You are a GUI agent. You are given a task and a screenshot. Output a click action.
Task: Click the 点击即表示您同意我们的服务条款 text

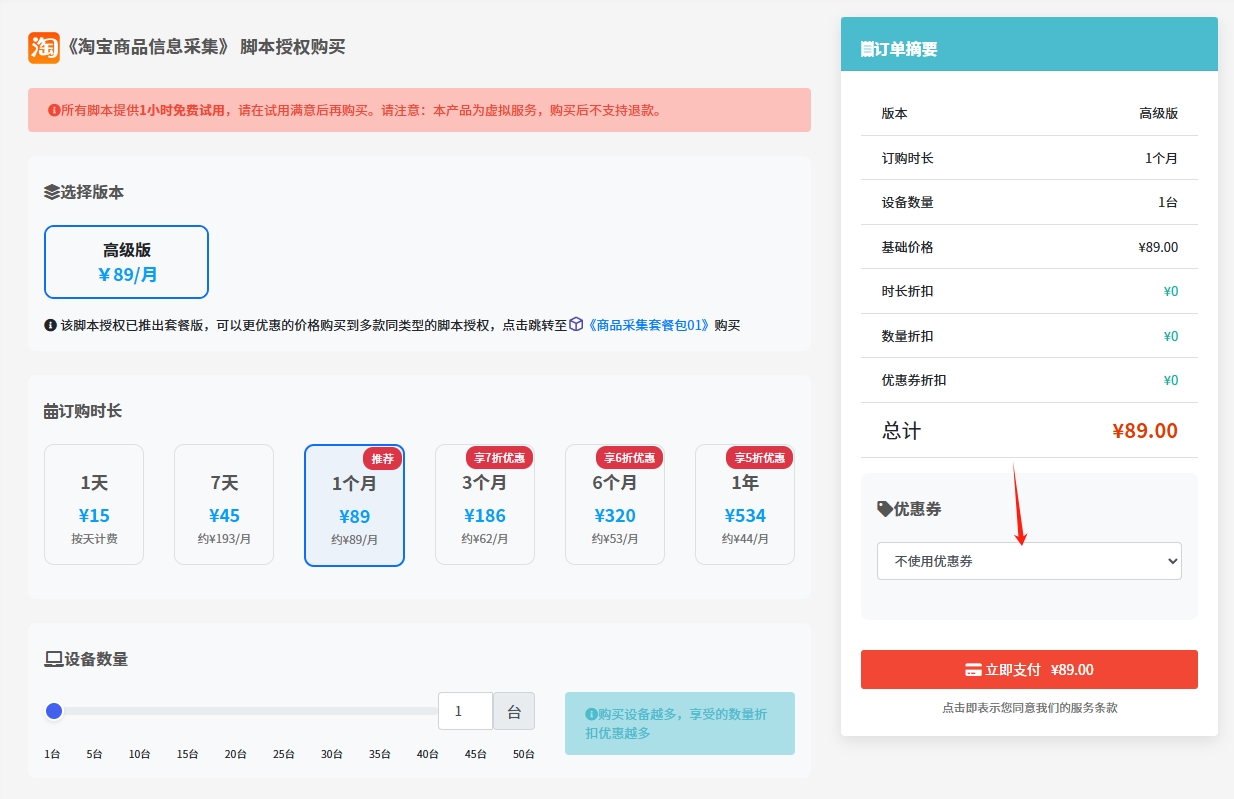pyautogui.click(x=1029, y=707)
